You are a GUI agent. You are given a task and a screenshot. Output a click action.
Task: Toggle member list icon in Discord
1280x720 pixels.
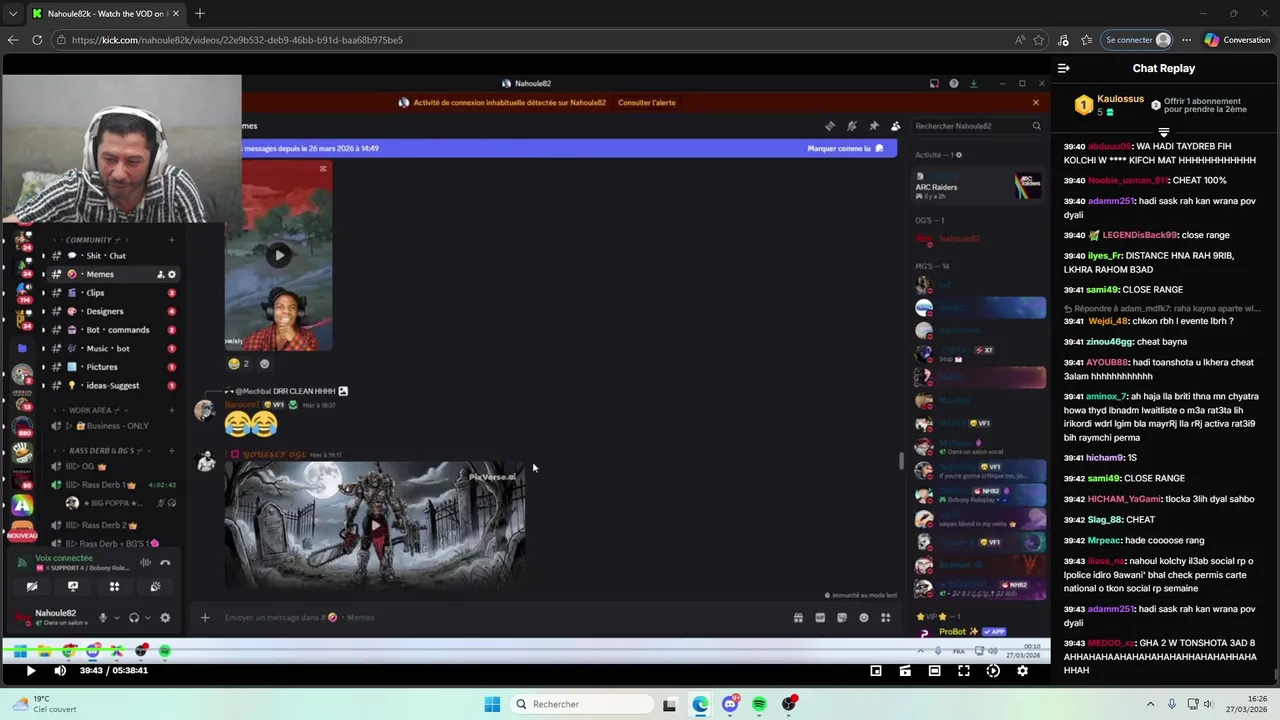895,126
